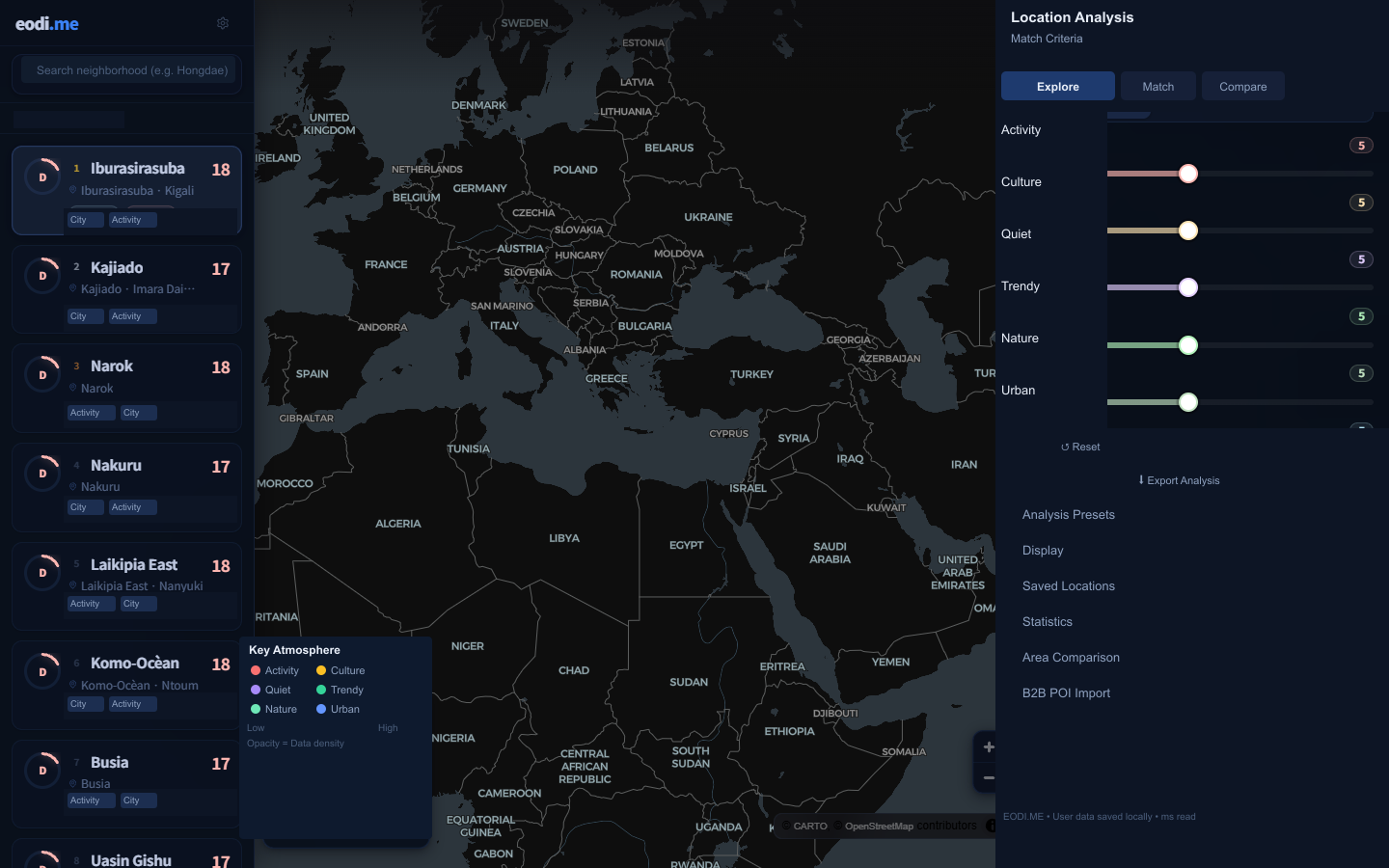The image size is (1389, 868).
Task: Click the Reset button in Location Analysis
Action: click(1080, 447)
